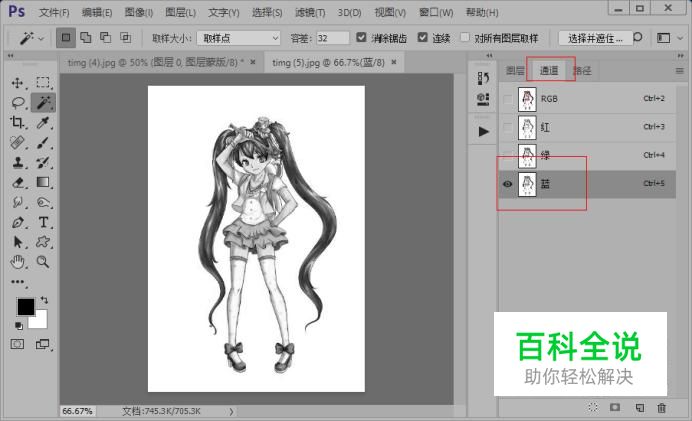
Task: Expand the icon panel dock arrows
Action: 489,56
